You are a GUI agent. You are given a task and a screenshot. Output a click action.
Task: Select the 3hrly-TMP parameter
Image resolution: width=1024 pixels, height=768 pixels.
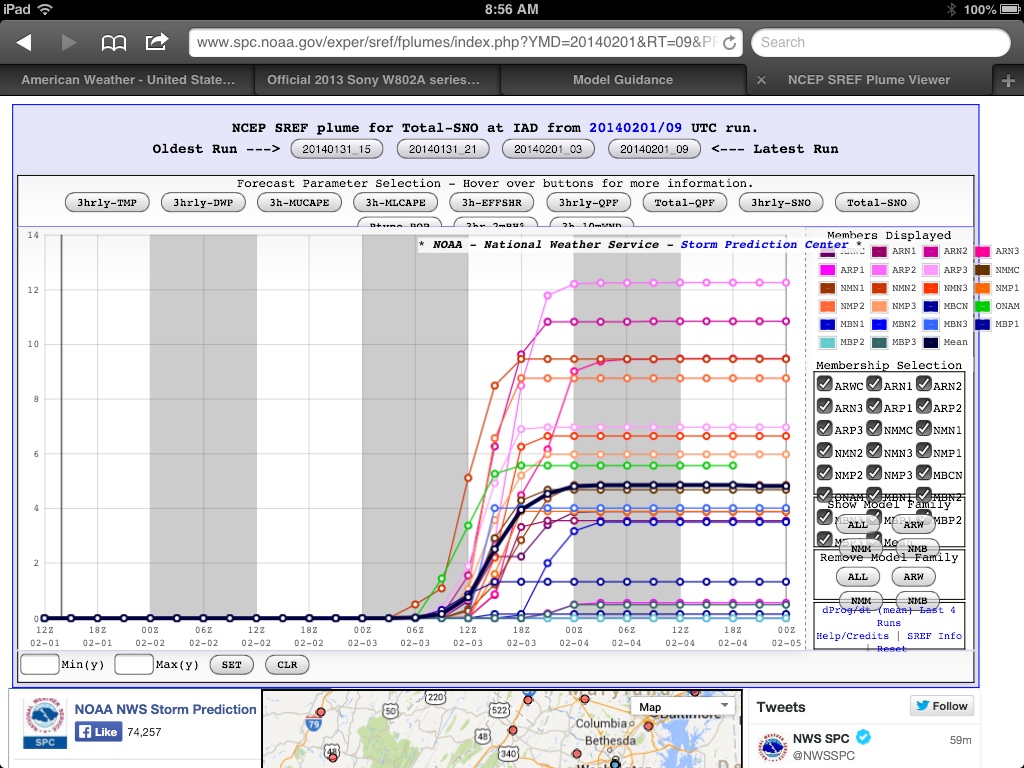[107, 202]
